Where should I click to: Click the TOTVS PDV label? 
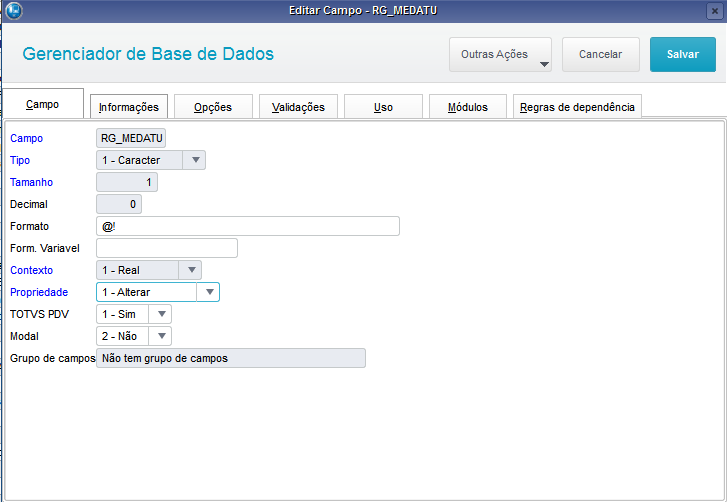click(39, 314)
